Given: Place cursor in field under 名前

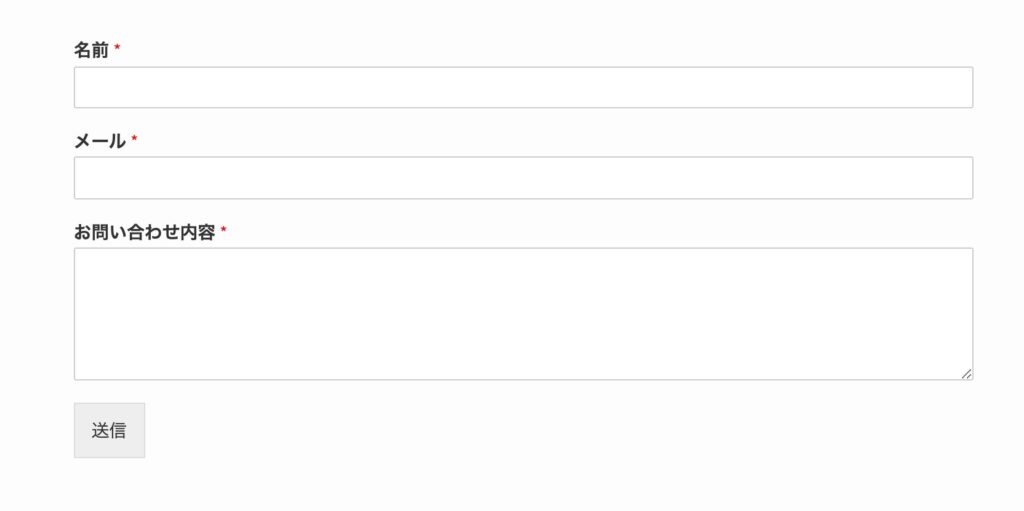Looking at the screenshot, I should [523, 88].
